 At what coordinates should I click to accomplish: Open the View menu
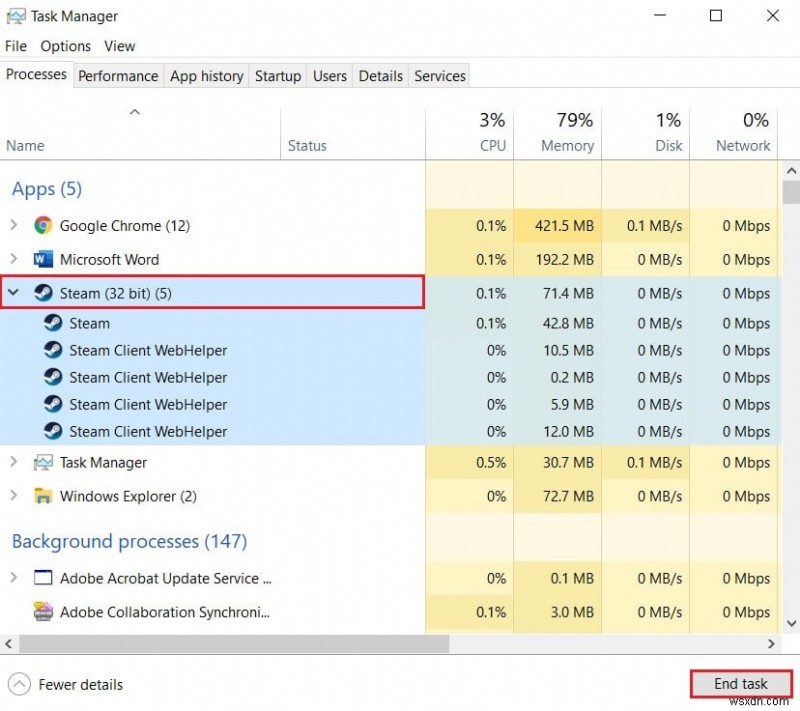coord(120,46)
